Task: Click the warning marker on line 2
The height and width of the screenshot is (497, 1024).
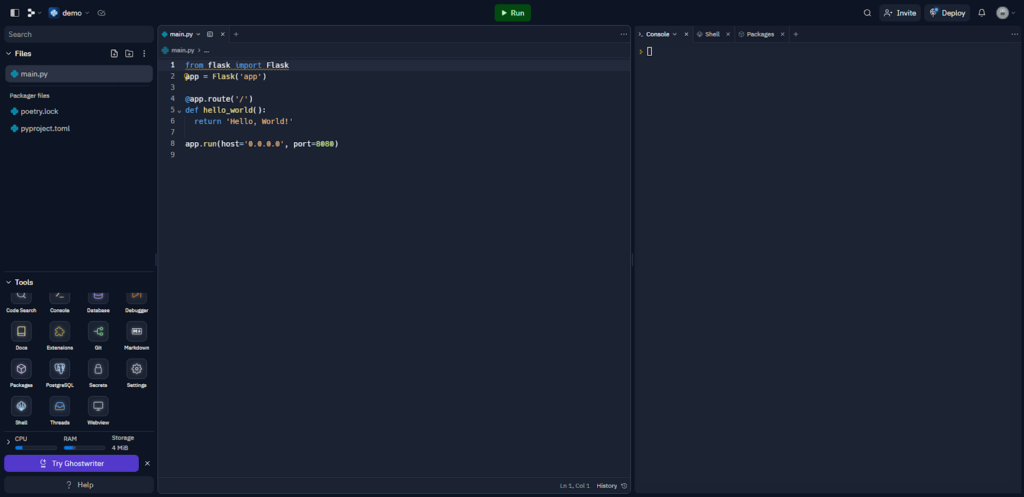Action: [187, 76]
